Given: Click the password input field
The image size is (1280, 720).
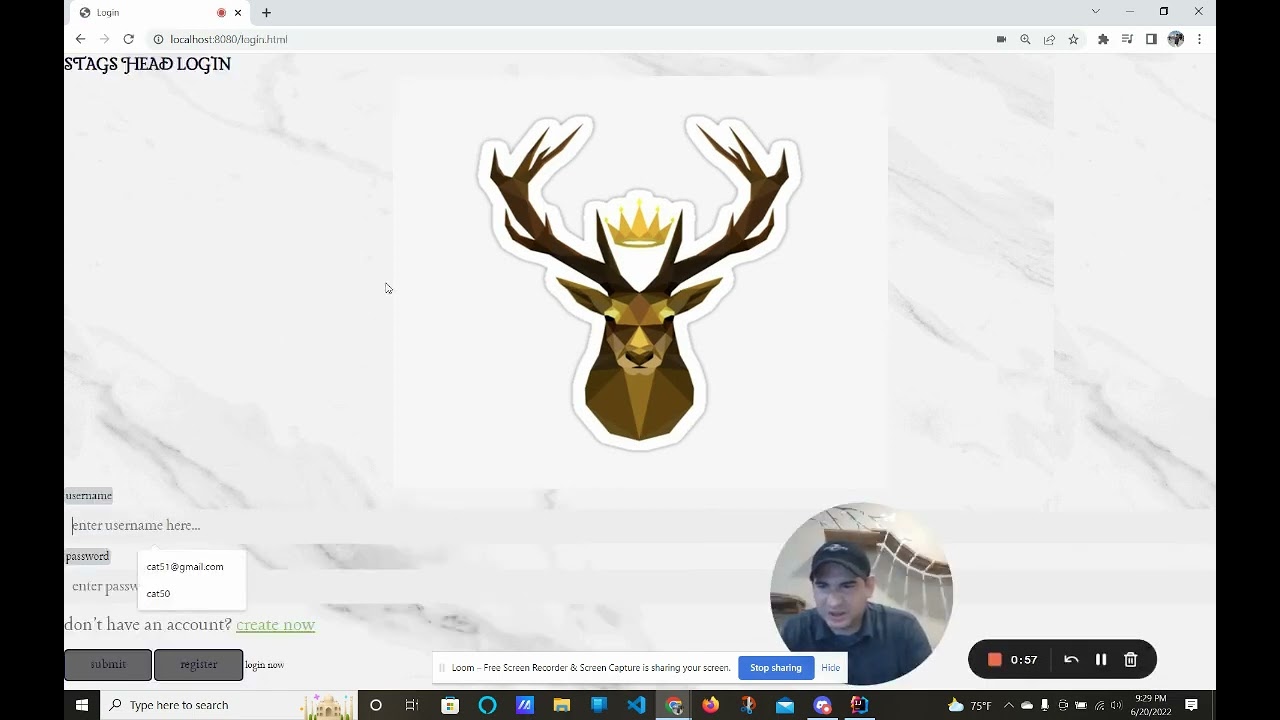Looking at the screenshot, I should (x=640, y=586).
